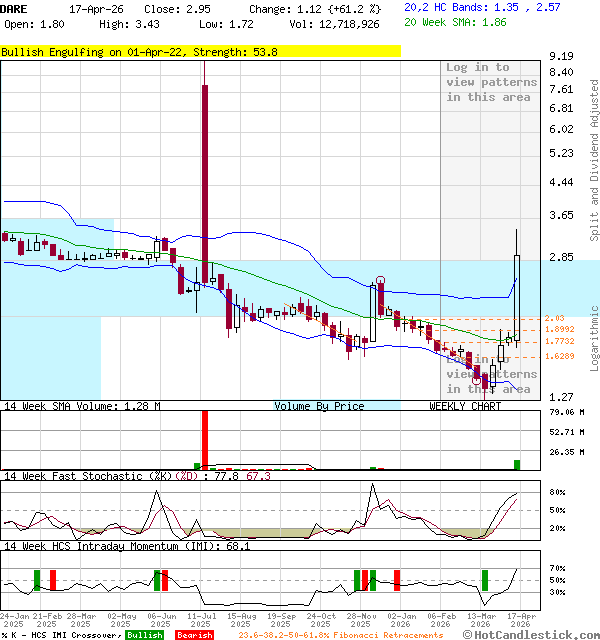This screenshot has width=600, height=640.
Task: Click the tall red volume spike bar
Action: tap(205, 439)
